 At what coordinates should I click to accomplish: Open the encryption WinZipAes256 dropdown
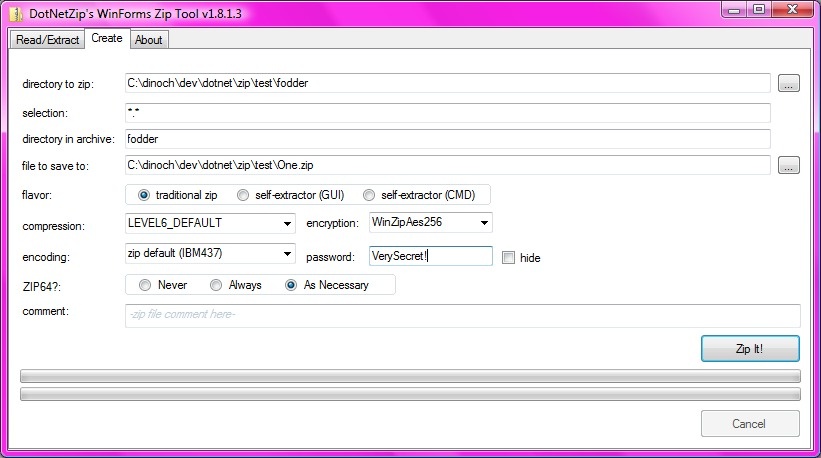pos(484,222)
